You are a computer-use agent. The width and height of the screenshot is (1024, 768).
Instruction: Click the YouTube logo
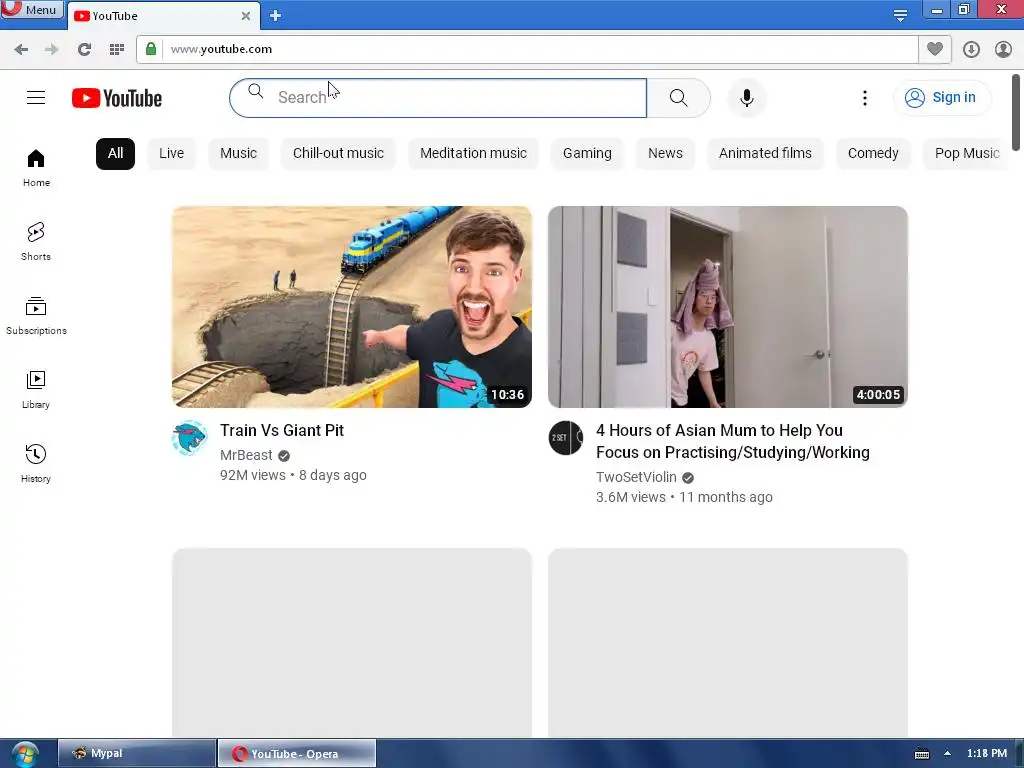tap(117, 98)
